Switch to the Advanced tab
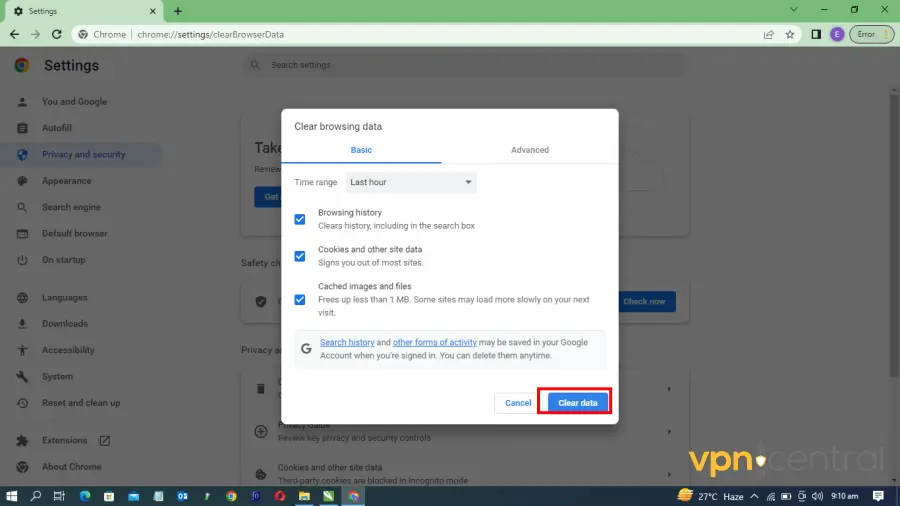 pos(530,150)
